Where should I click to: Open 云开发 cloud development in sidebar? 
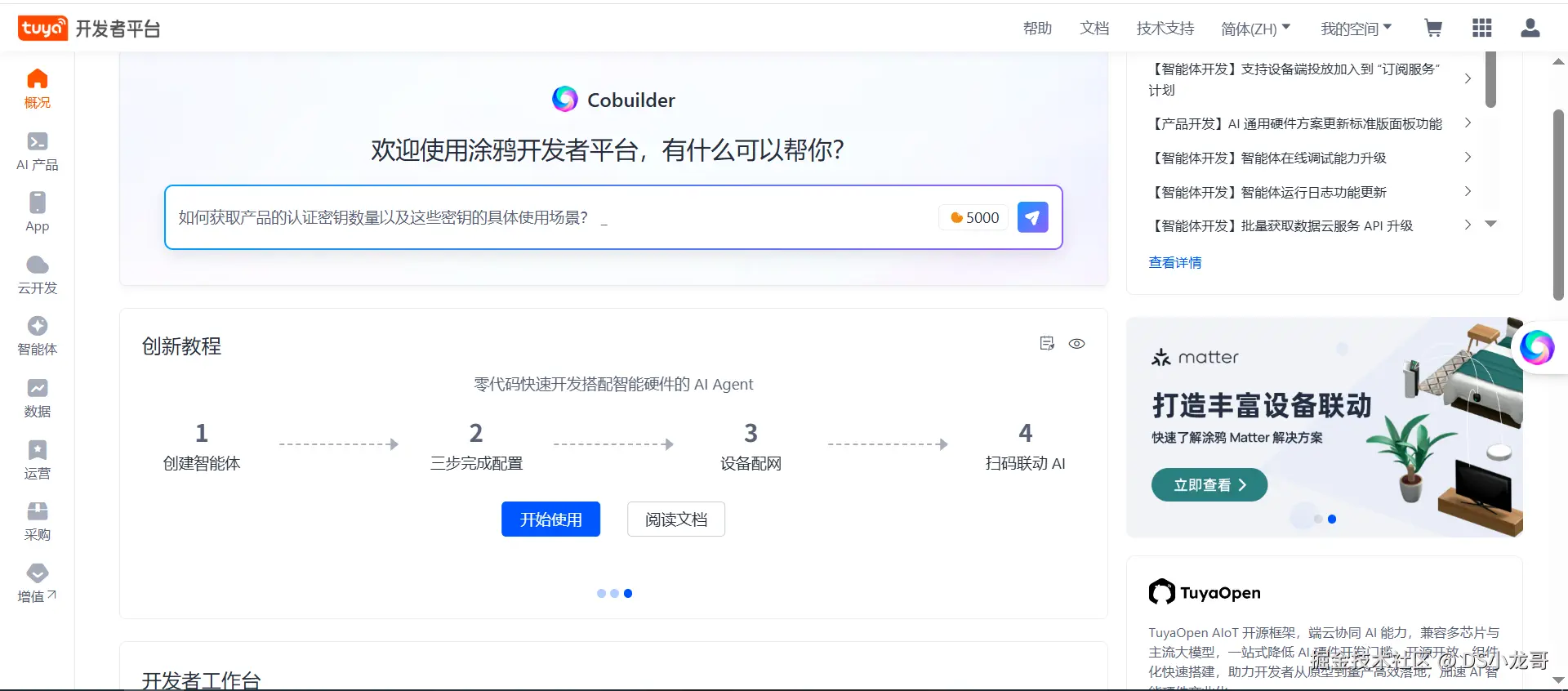[38, 275]
